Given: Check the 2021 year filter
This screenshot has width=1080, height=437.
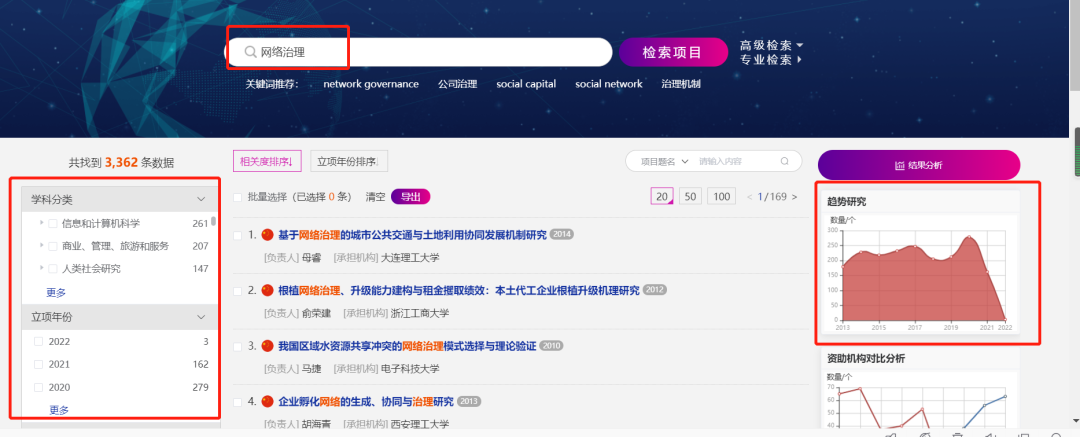Looking at the screenshot, I should click(39, 364).
